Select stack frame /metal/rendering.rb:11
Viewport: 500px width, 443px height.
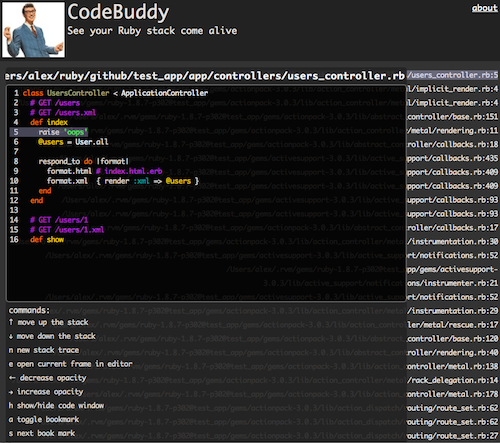coord(453,130)
